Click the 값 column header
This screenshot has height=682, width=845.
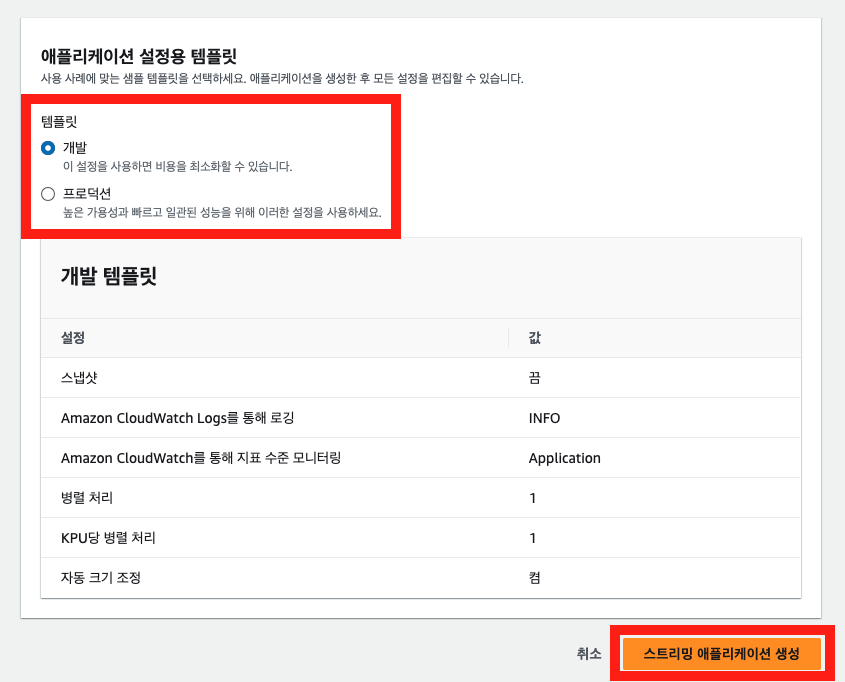coord(535,338)
